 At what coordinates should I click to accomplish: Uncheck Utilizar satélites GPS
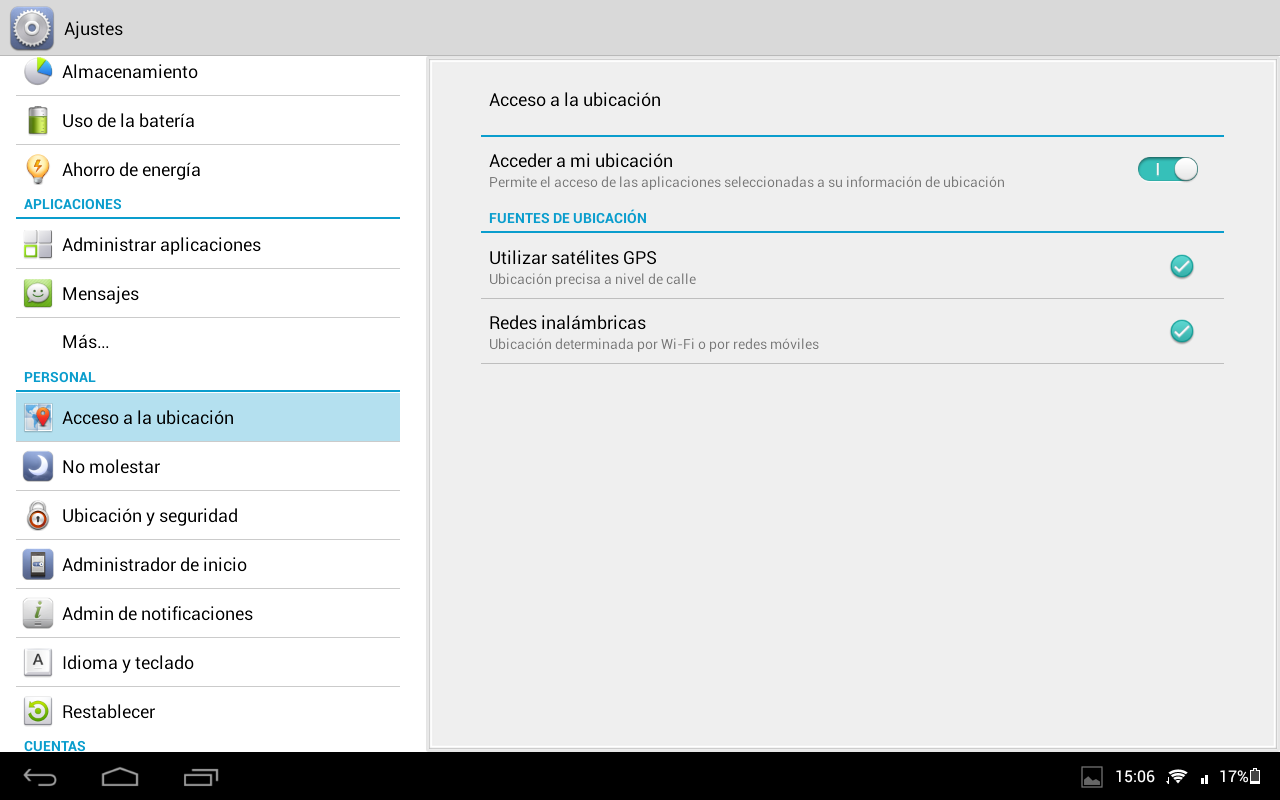(1181, 266)
